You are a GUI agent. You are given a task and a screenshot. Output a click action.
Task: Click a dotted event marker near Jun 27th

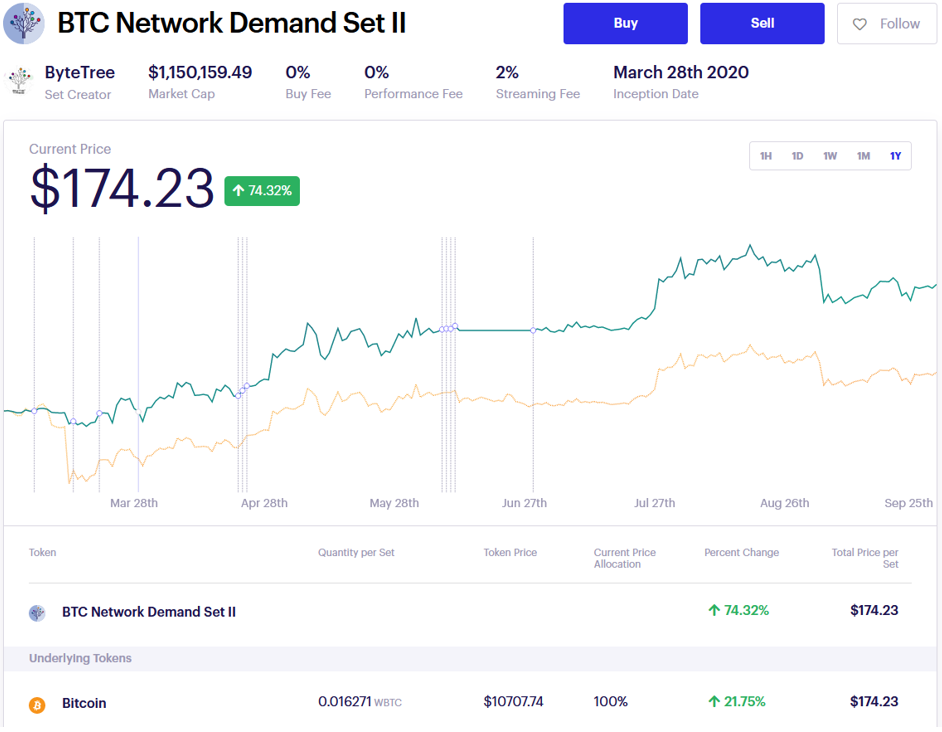point(533,400)
